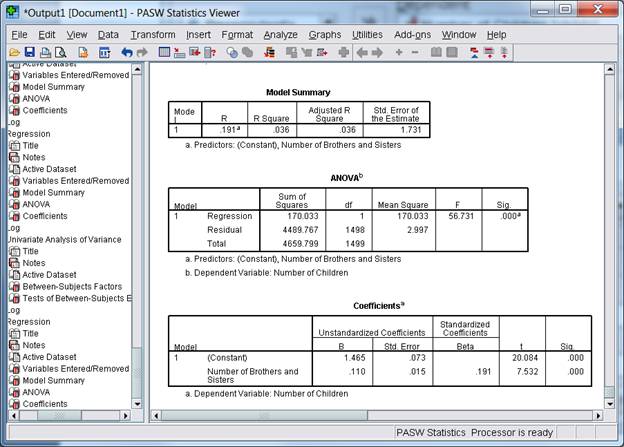Click the outline pane's scroll-right arrow

coord(126,416)
